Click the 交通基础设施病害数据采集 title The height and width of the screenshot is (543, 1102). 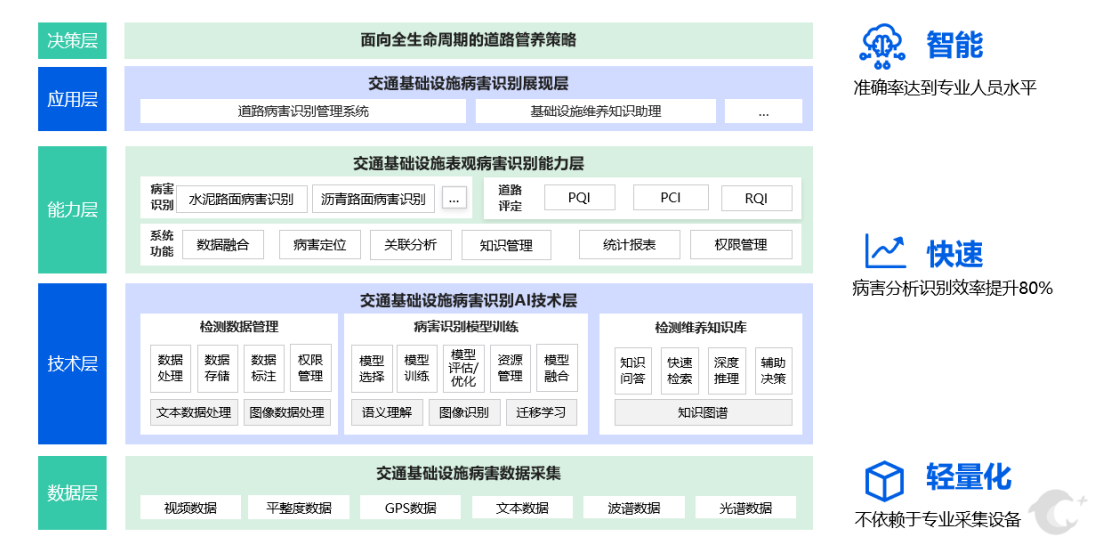pos(468,473)
